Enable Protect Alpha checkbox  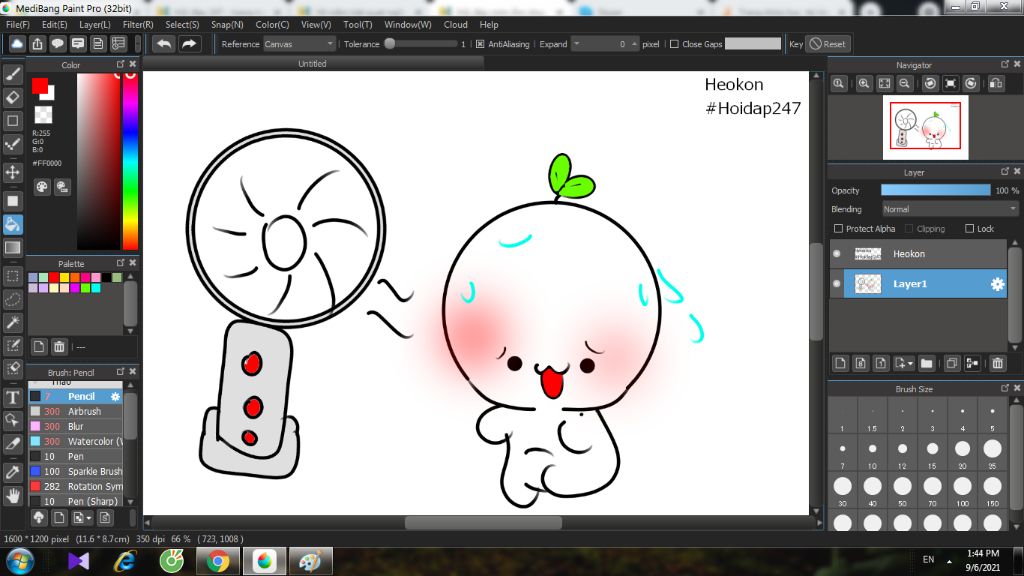pyautogui.click(x=839, y=229)
